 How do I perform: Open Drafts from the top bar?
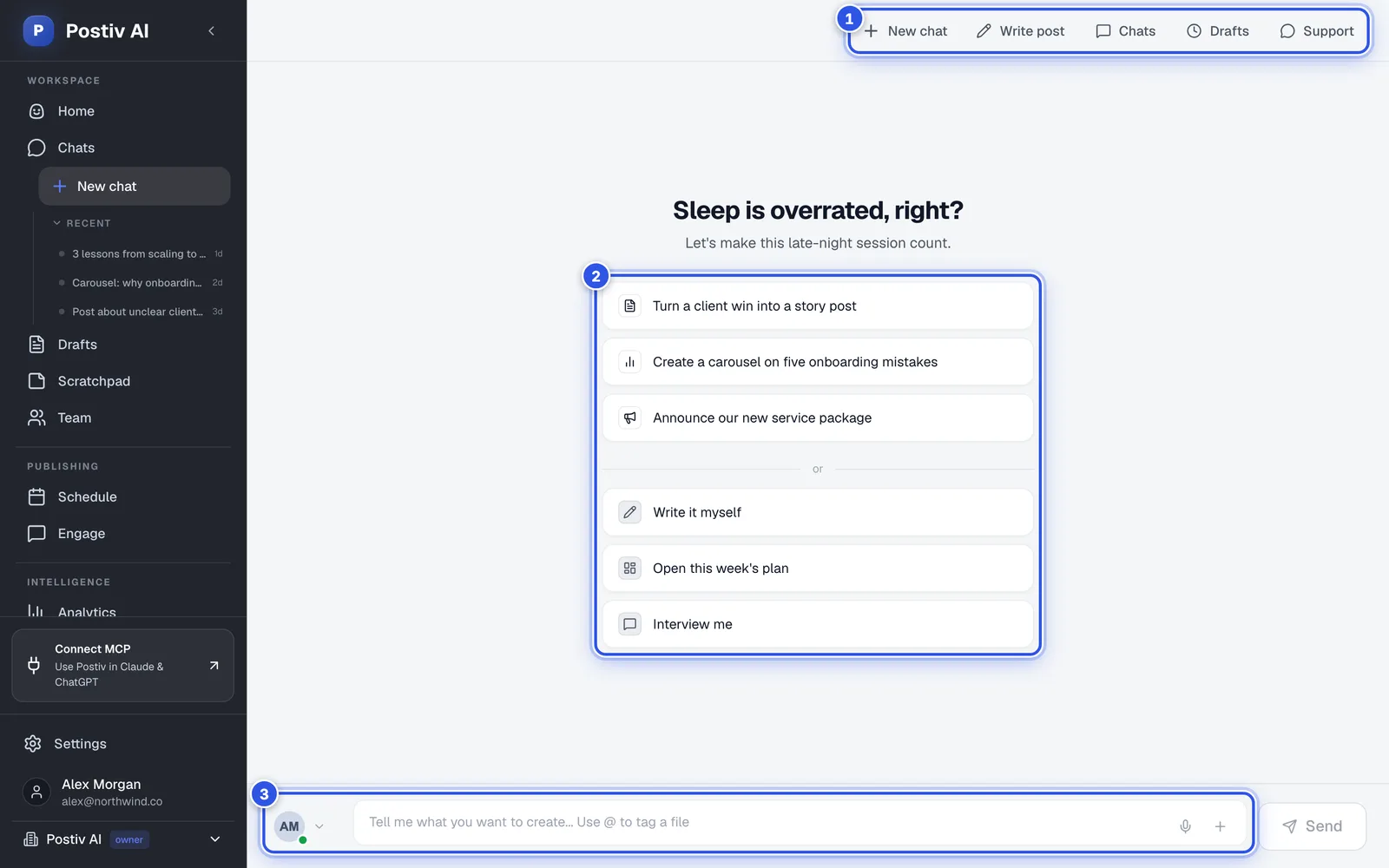pyautogui.click(x=1218, y=31)
